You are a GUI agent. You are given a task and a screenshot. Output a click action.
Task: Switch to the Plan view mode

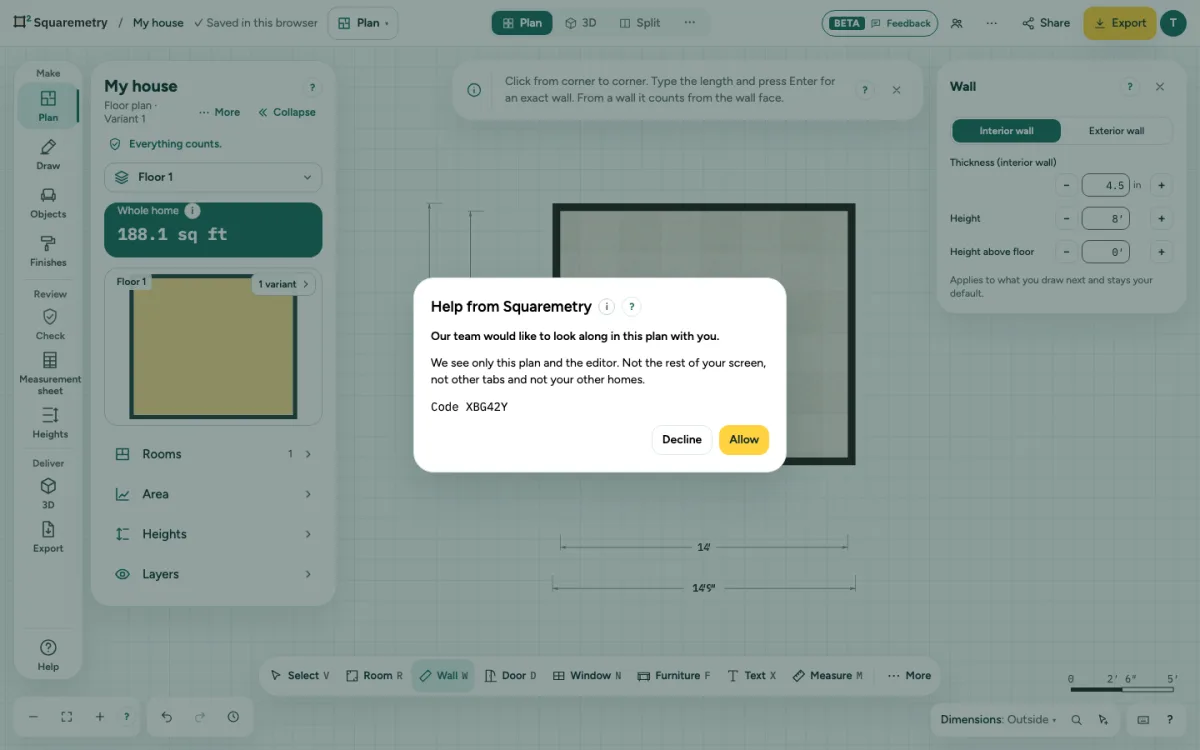coord(522,23)
